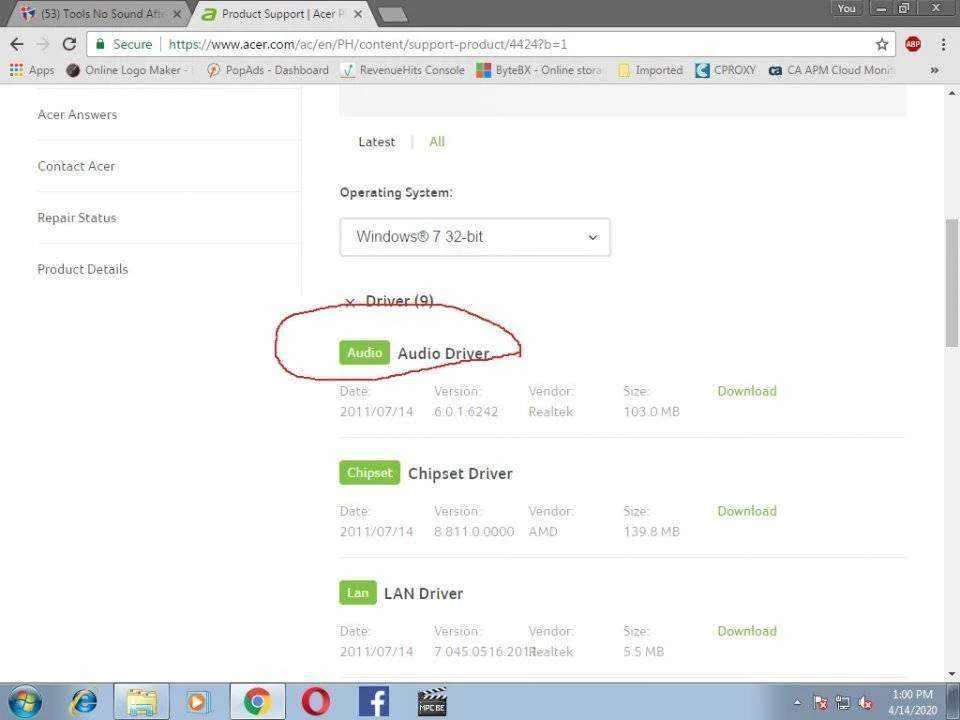Open the Chrome three-dot menu
Image resolution: width=960 pixels, height=720 pixels.
pos(943,44)
